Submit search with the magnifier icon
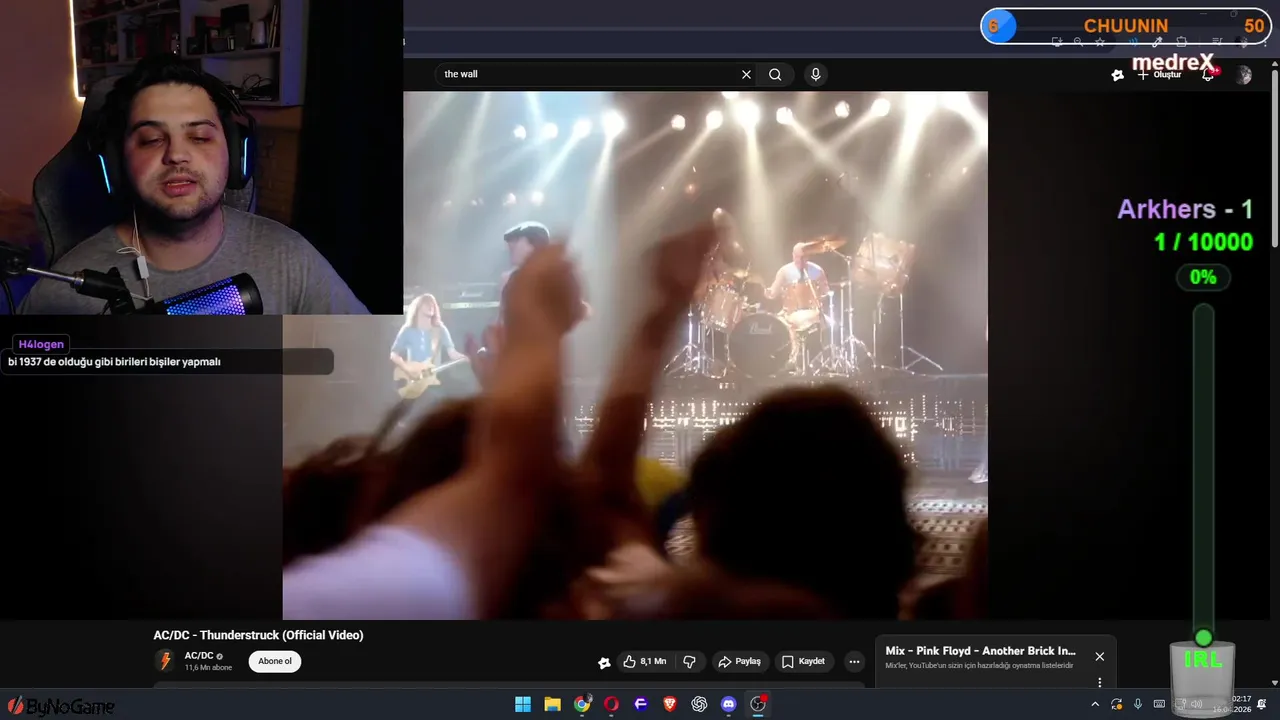Screen dimensions: 1280x720 tap(775, 74)
